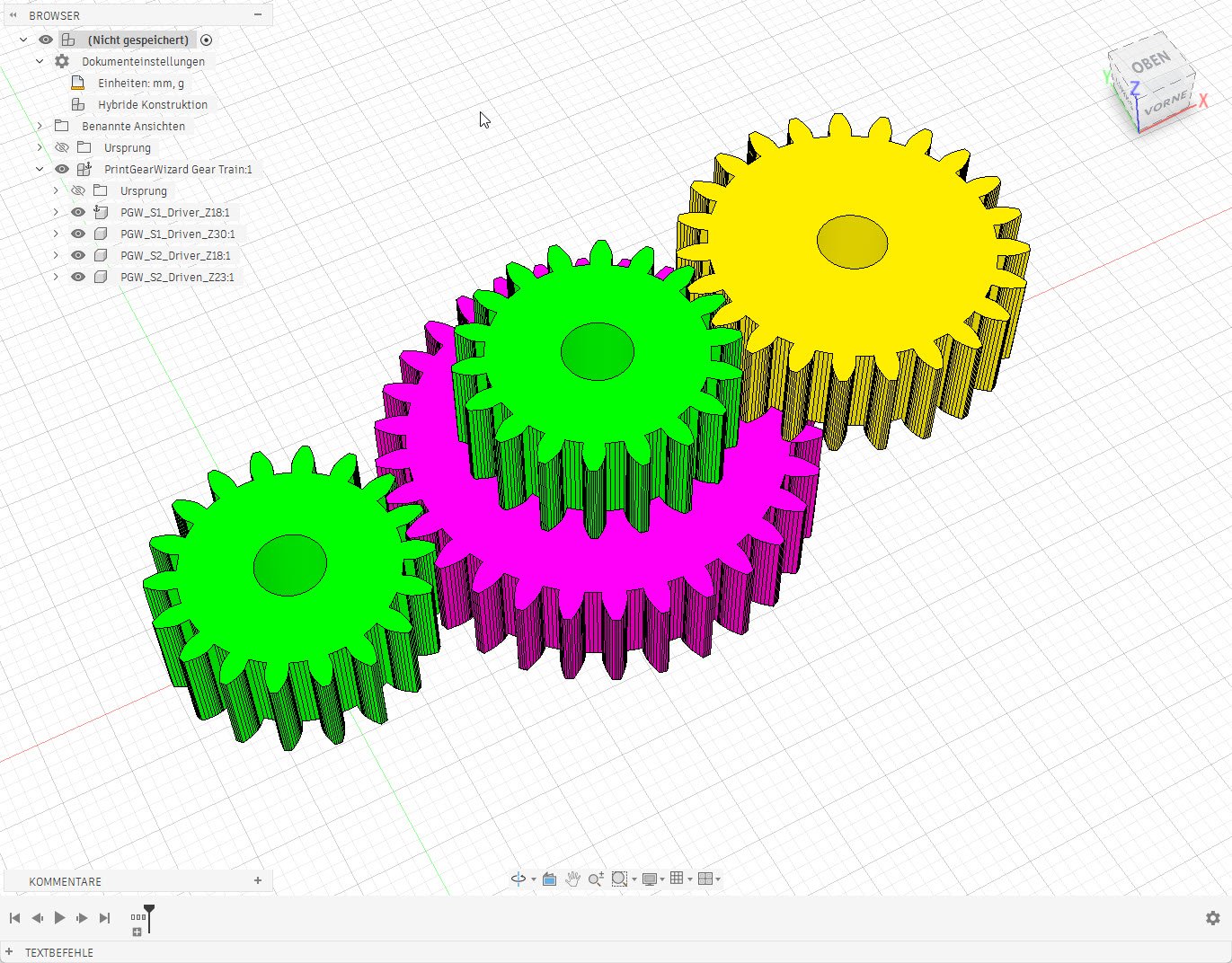Step timeline forward one feature
Image resolution: width=1232 pixels, height=963 pixels.
pos(82,917)
